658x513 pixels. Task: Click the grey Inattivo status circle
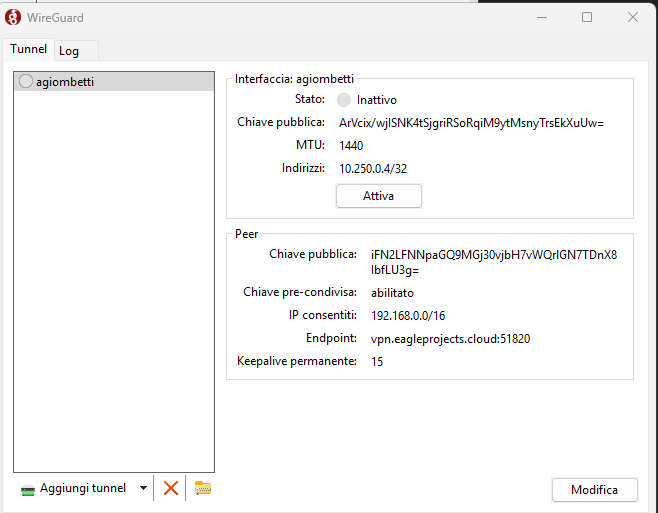click(x=344, y=100)
